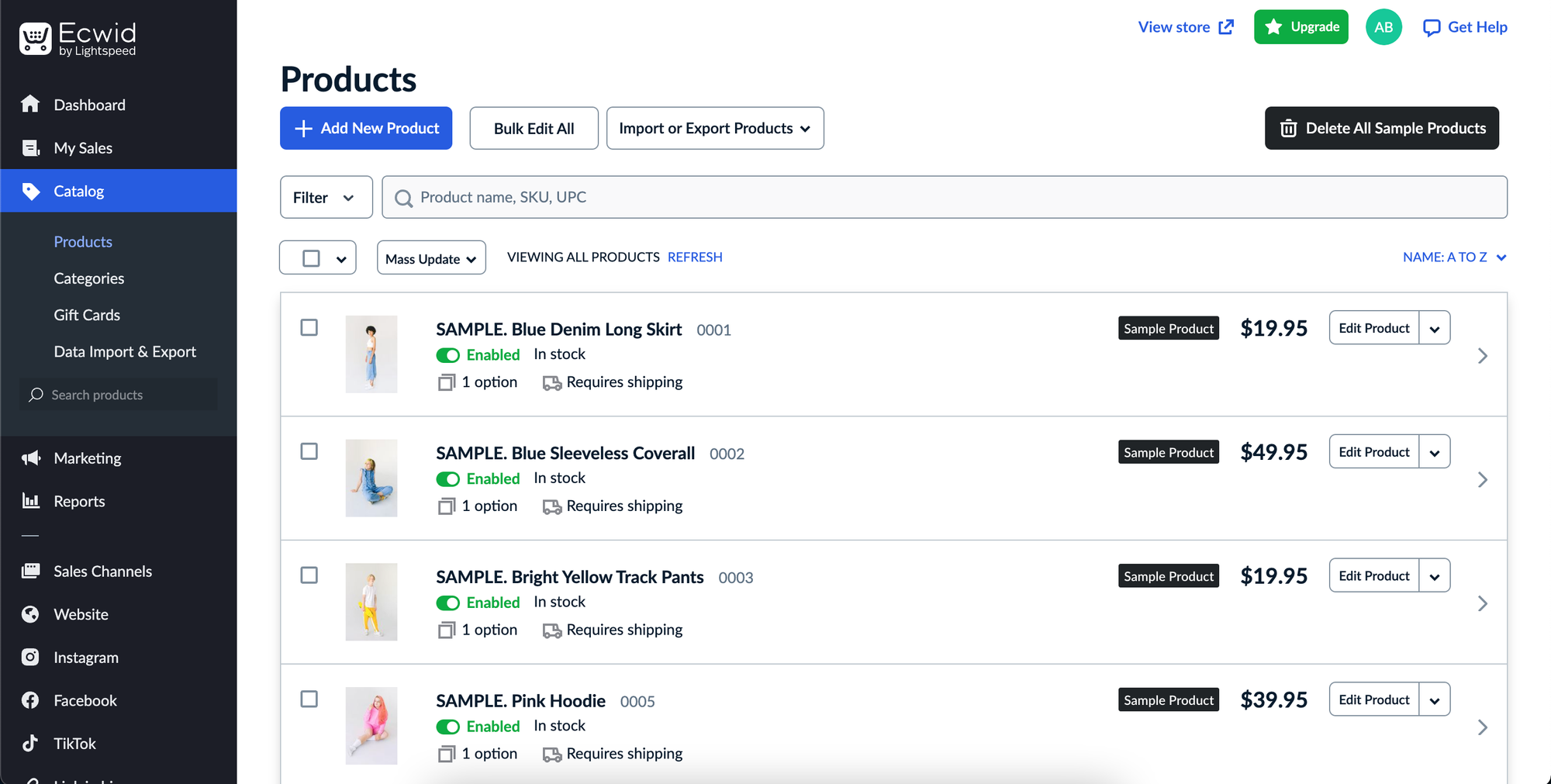Expand Blue Sleeveless Coverall row chevron
Screen dimensions: 1551x784
(1482, 480)
